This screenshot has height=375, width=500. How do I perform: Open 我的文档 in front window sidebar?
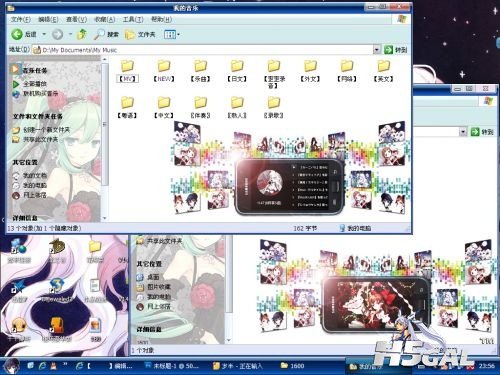[35, 175]
